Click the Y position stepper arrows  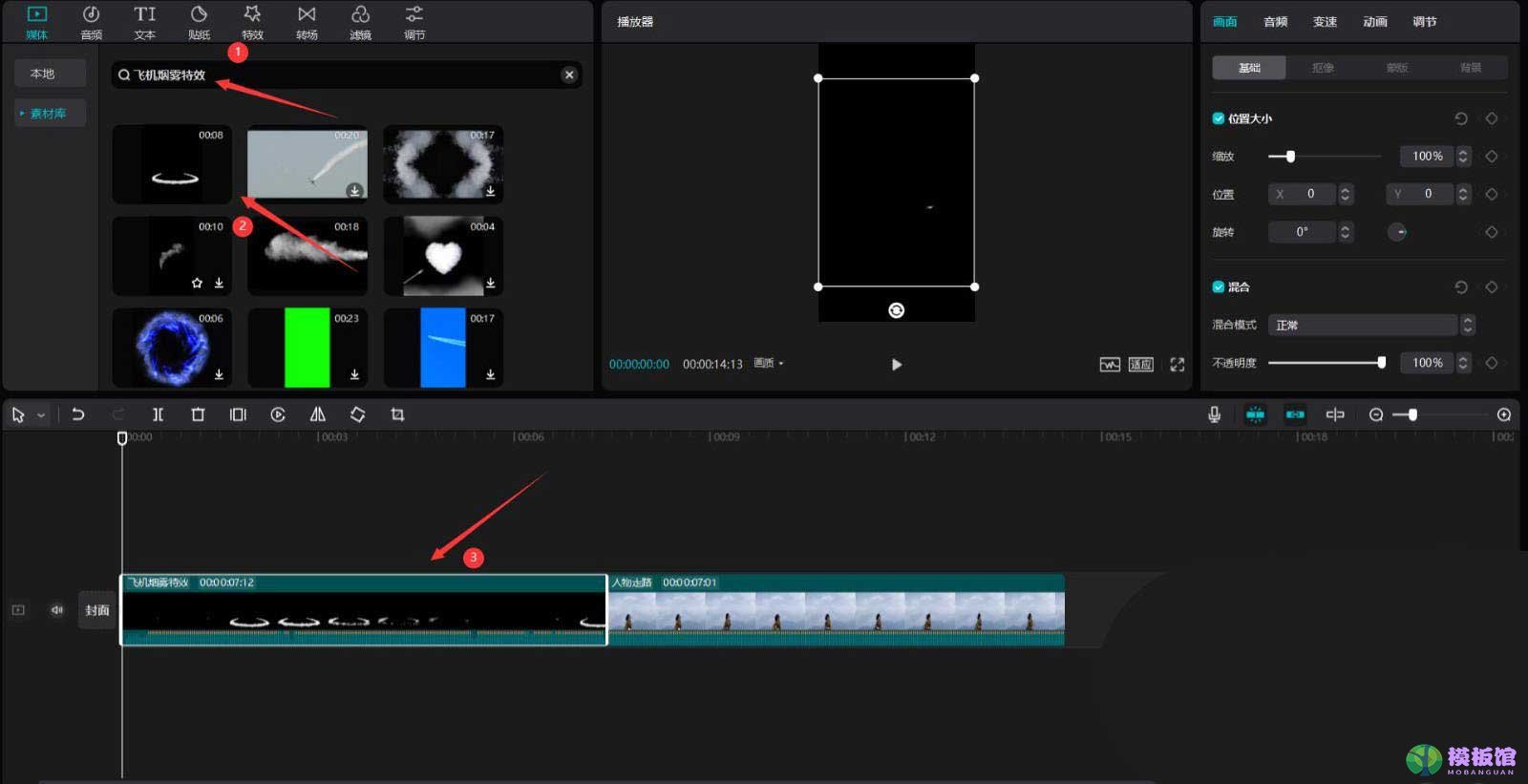pos(1463,194)
